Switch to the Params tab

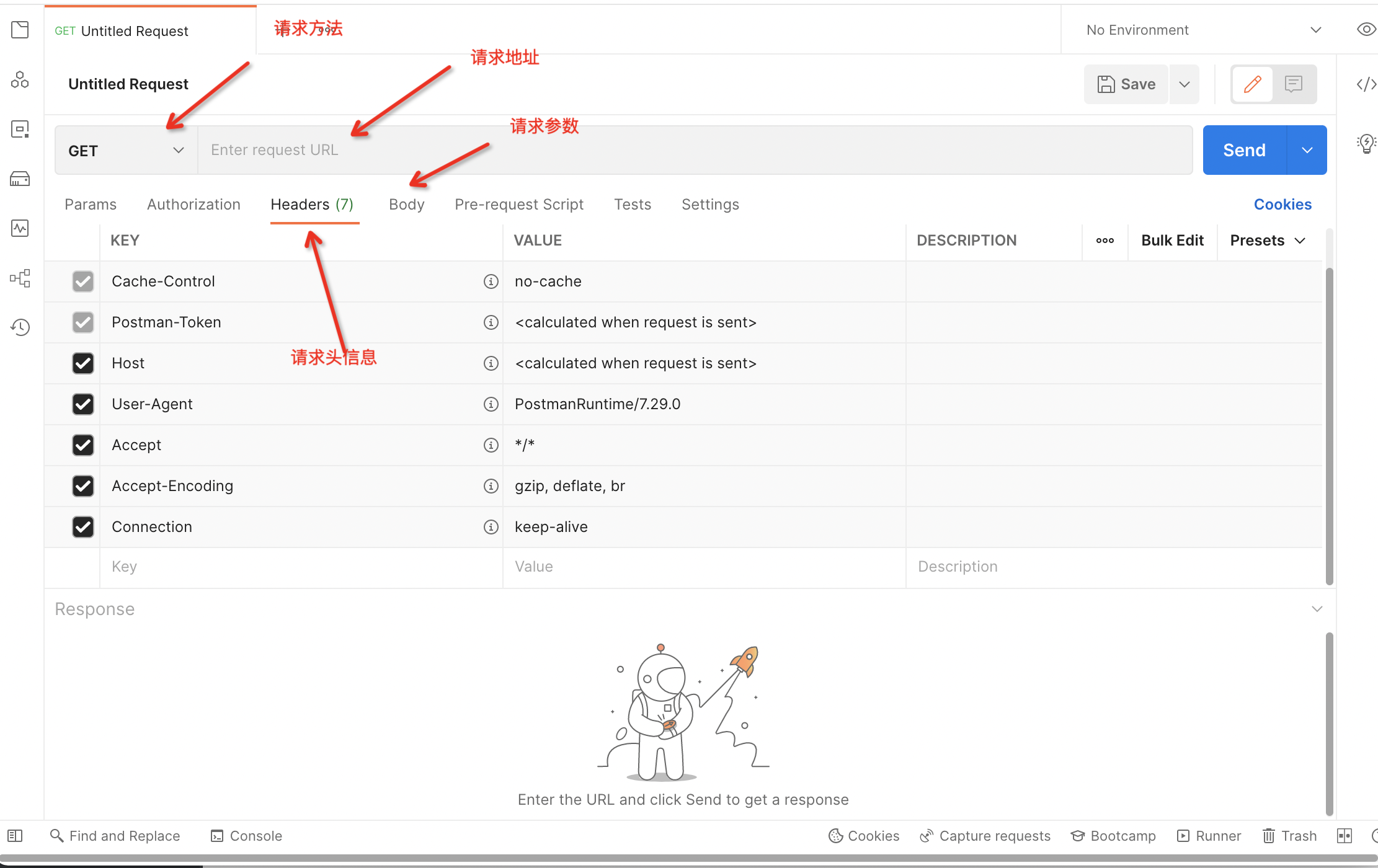click(x=91, y=205)
